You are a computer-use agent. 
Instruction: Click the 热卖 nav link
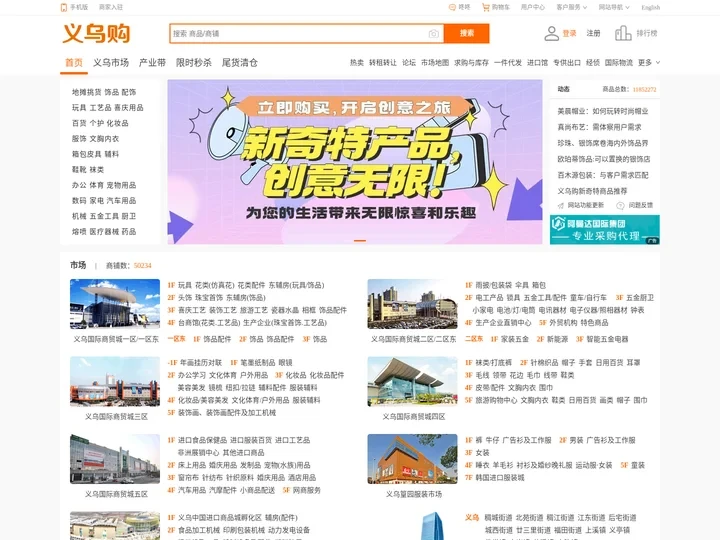click(x=357, y=62)
